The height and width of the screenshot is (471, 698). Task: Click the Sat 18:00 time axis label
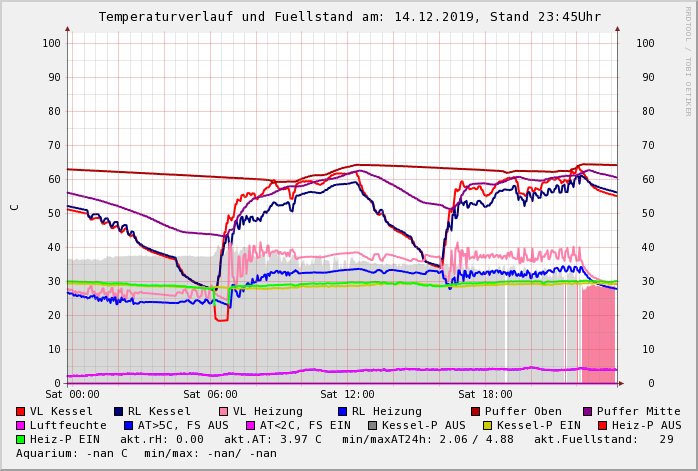tap(485, 395)
